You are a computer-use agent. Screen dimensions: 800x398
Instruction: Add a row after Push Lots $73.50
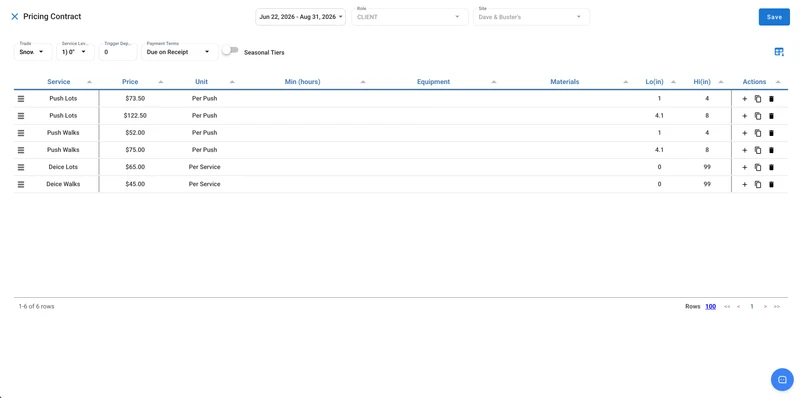pyautogui.click(x=744, y=99)
